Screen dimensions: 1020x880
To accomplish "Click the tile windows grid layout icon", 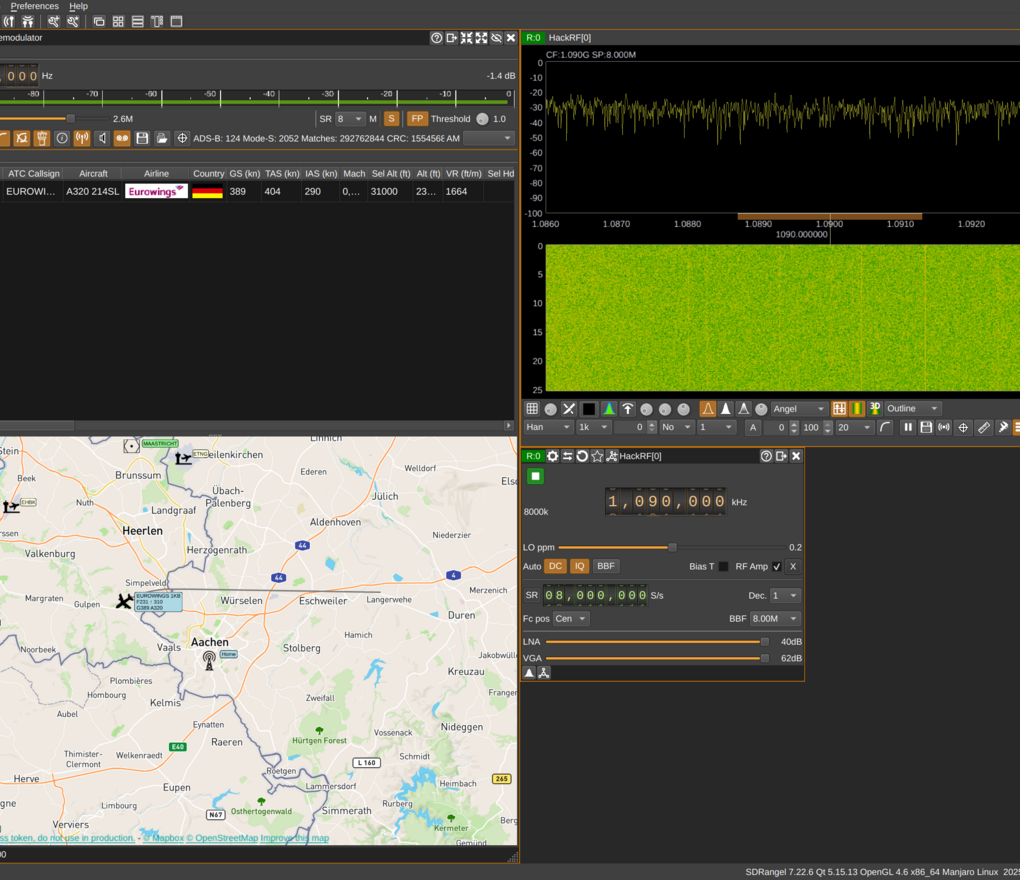I will coord(118,21).
